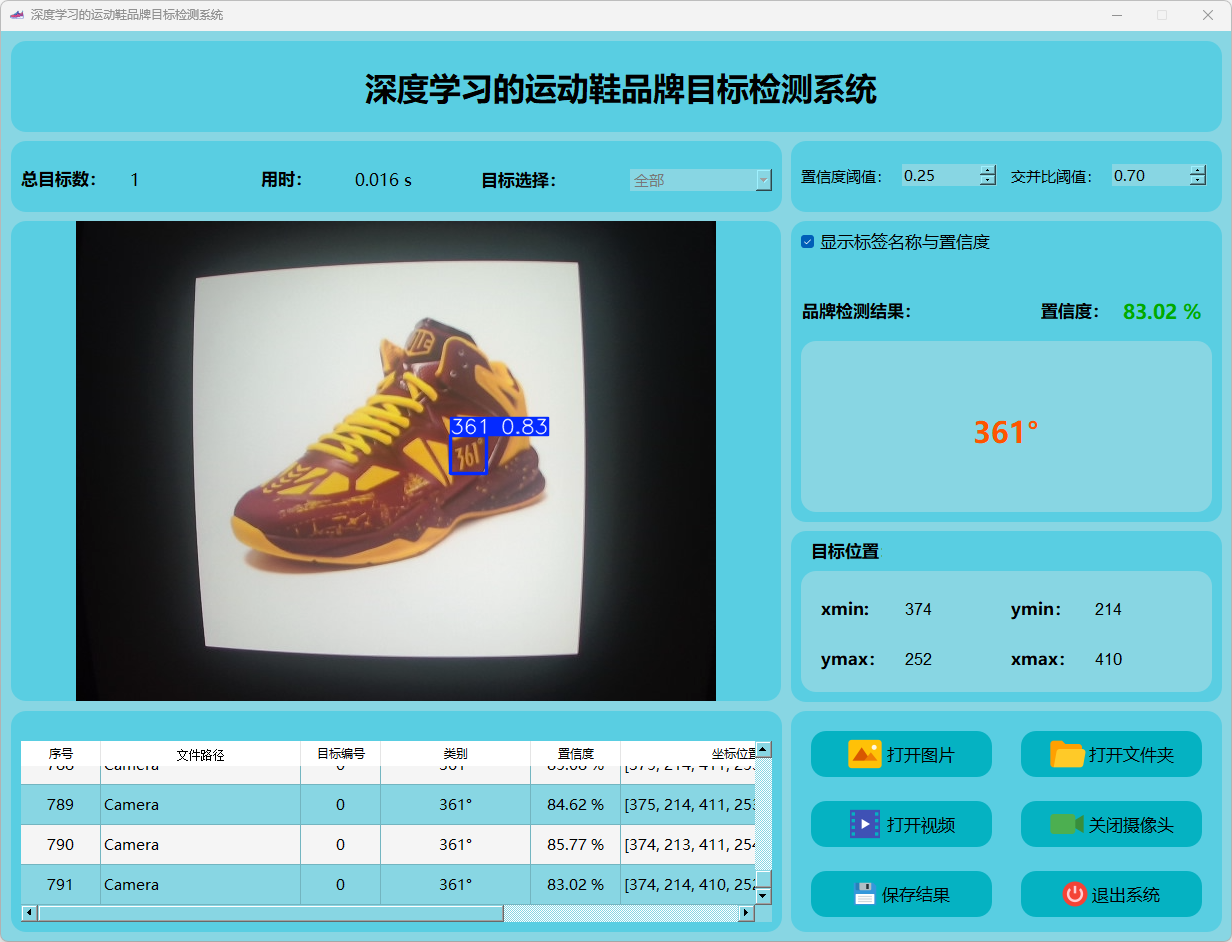
Task: Click confidence cell 84.62 %
Action: click(x=575, y=805)
